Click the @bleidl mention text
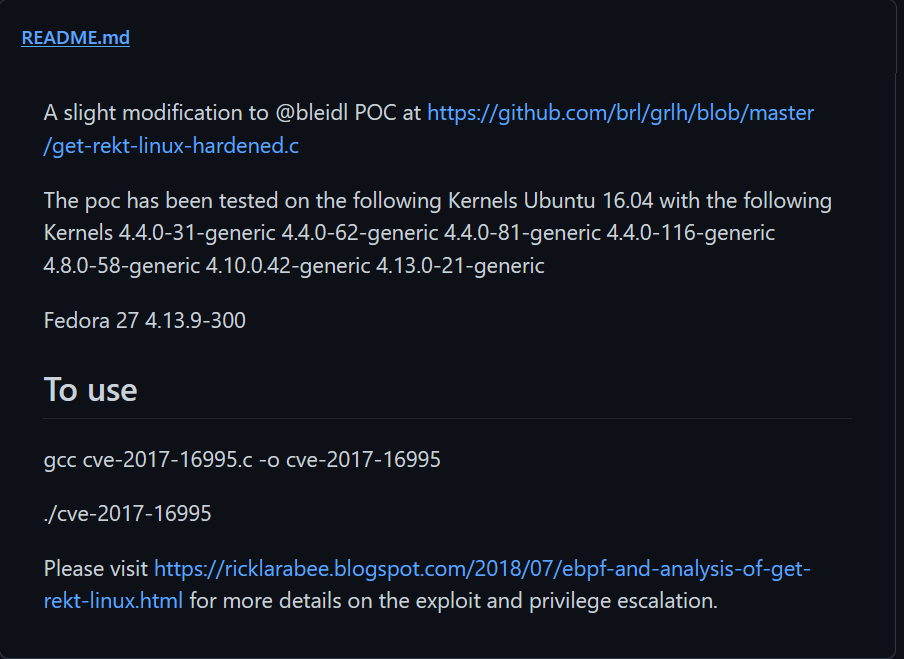This screenshot has width=904, height=659. point(312,112)
